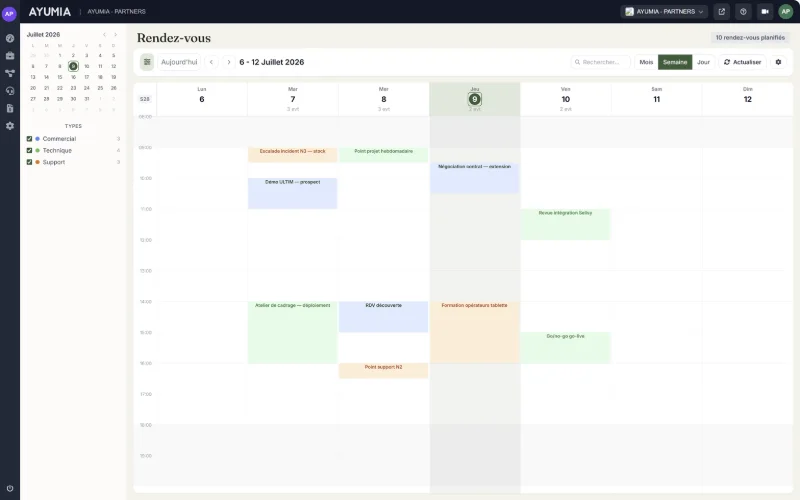The height and width of the screenshot is (500, 800).
Task: Switch to Jour view
Action: pyautogui.click(x=703, y=62)
